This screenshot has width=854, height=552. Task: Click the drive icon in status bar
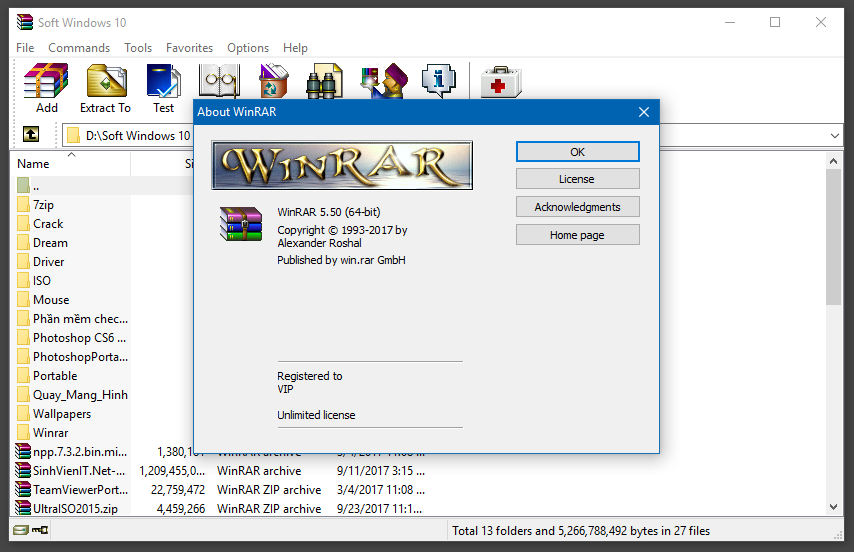(21, 530)
